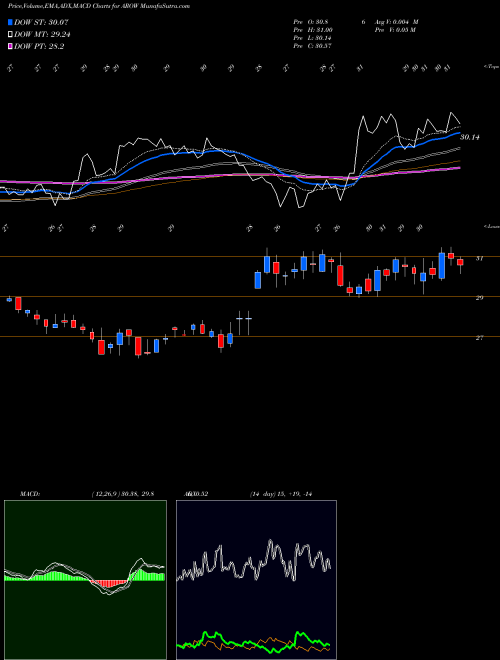Click the 'Pre V: 0.05 M' value
The image size is (500, 660).
tap(396, 30)
